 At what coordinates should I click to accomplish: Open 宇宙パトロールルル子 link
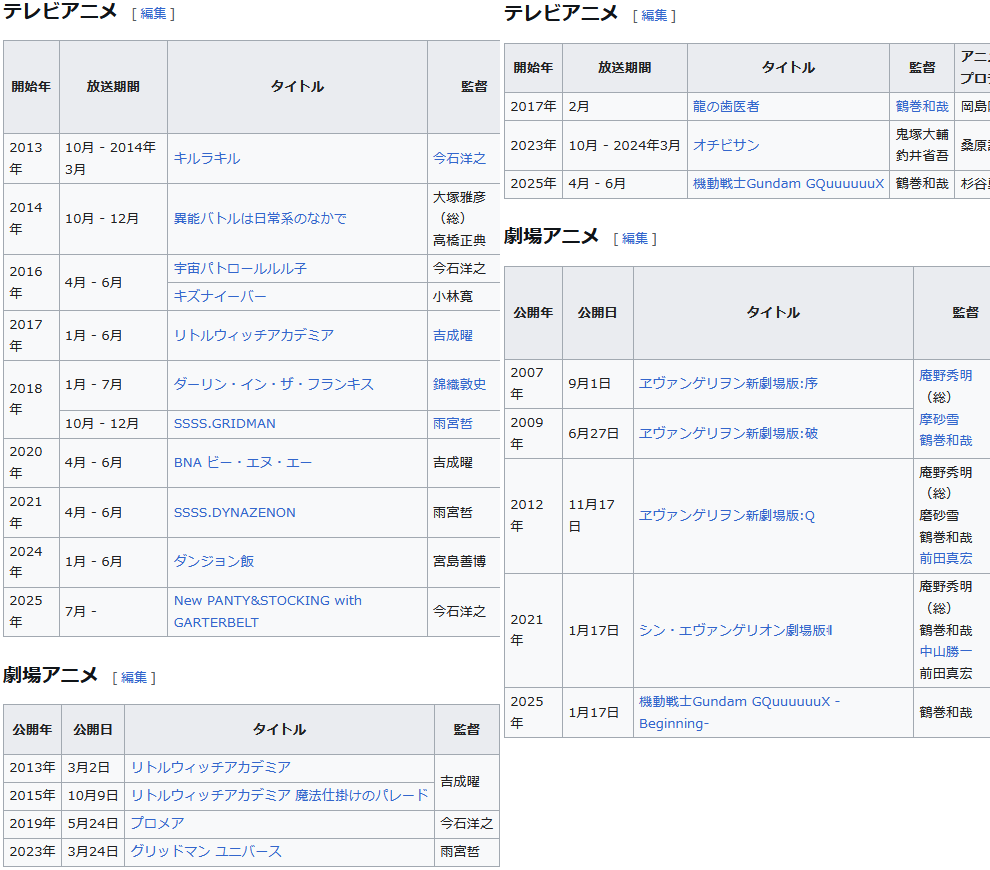click(x=240, y=268)
